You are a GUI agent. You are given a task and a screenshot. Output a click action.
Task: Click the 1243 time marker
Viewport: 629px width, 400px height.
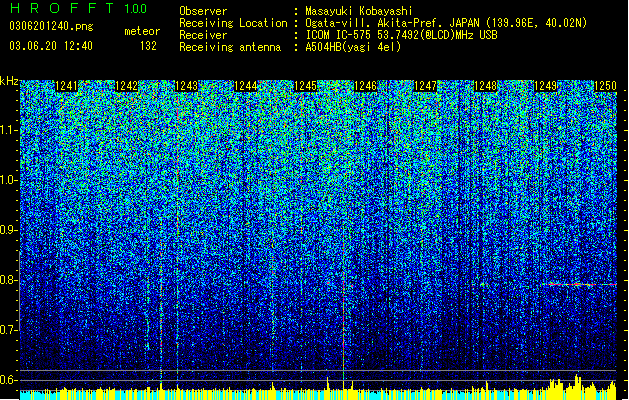coord(187,86)
